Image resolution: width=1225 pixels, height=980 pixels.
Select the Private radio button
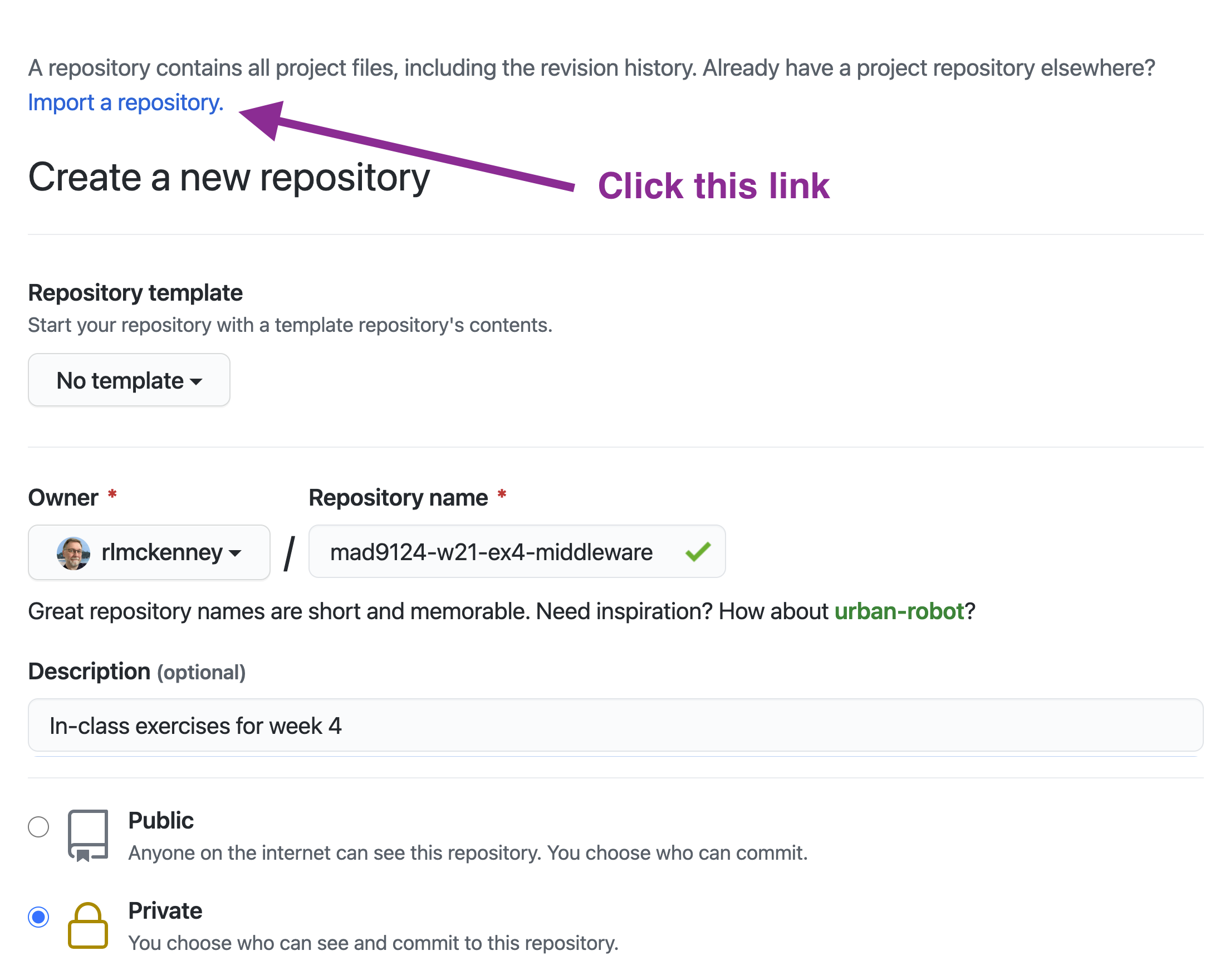[38, 917]
